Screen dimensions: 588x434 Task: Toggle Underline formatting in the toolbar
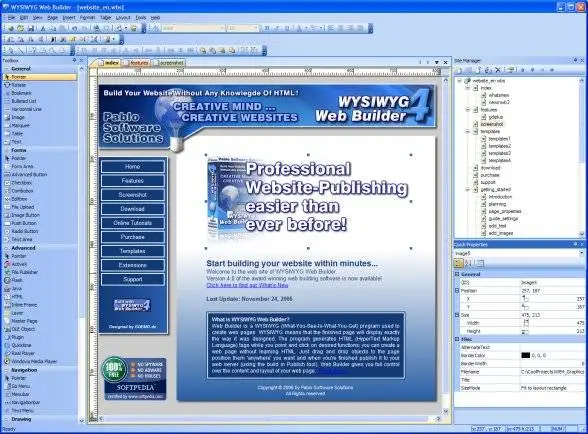[x=287, y=28]
